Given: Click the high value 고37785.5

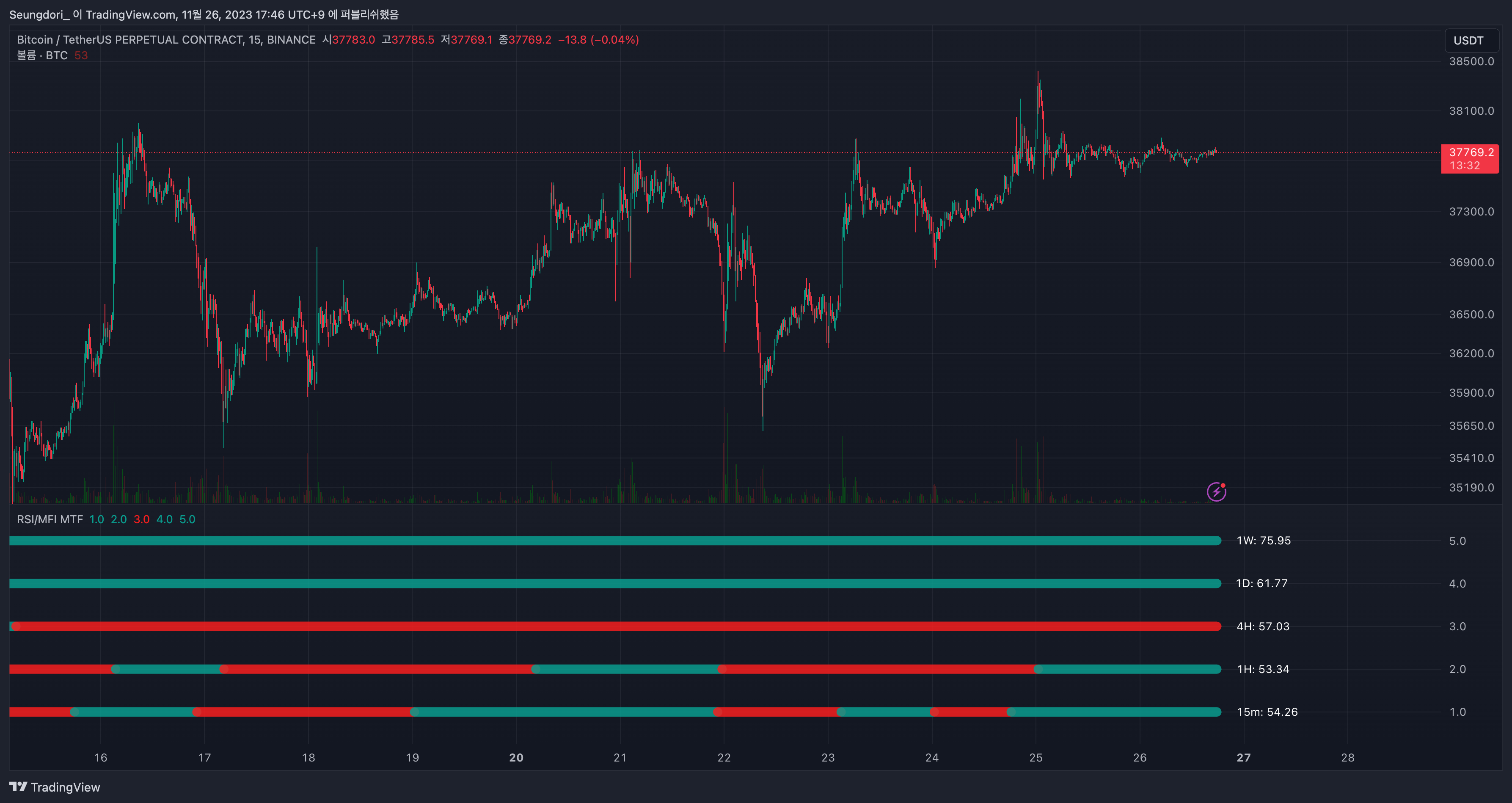Looking at the screenshot, I should tap(408, 39).
